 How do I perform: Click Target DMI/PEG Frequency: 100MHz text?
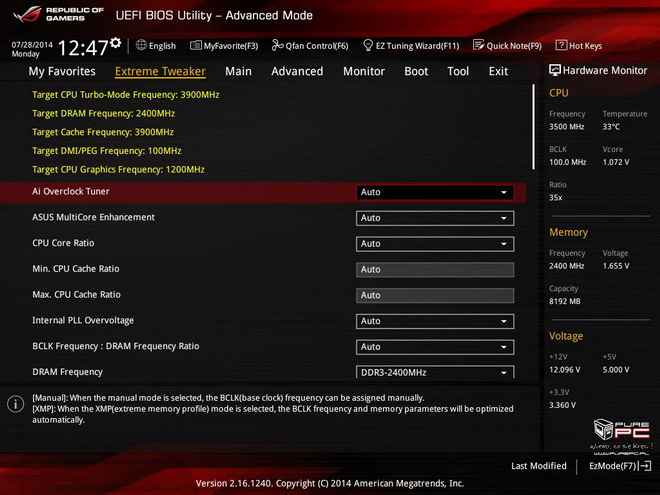coord(106,151)
